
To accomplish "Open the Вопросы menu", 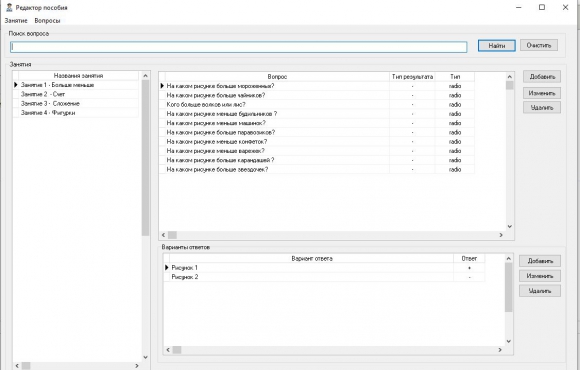I will tap(47, 21).
